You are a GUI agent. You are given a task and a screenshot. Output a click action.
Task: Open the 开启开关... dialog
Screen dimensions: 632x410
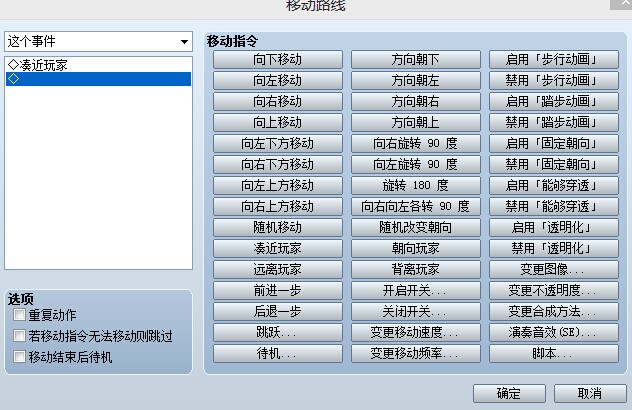[416, 290]
